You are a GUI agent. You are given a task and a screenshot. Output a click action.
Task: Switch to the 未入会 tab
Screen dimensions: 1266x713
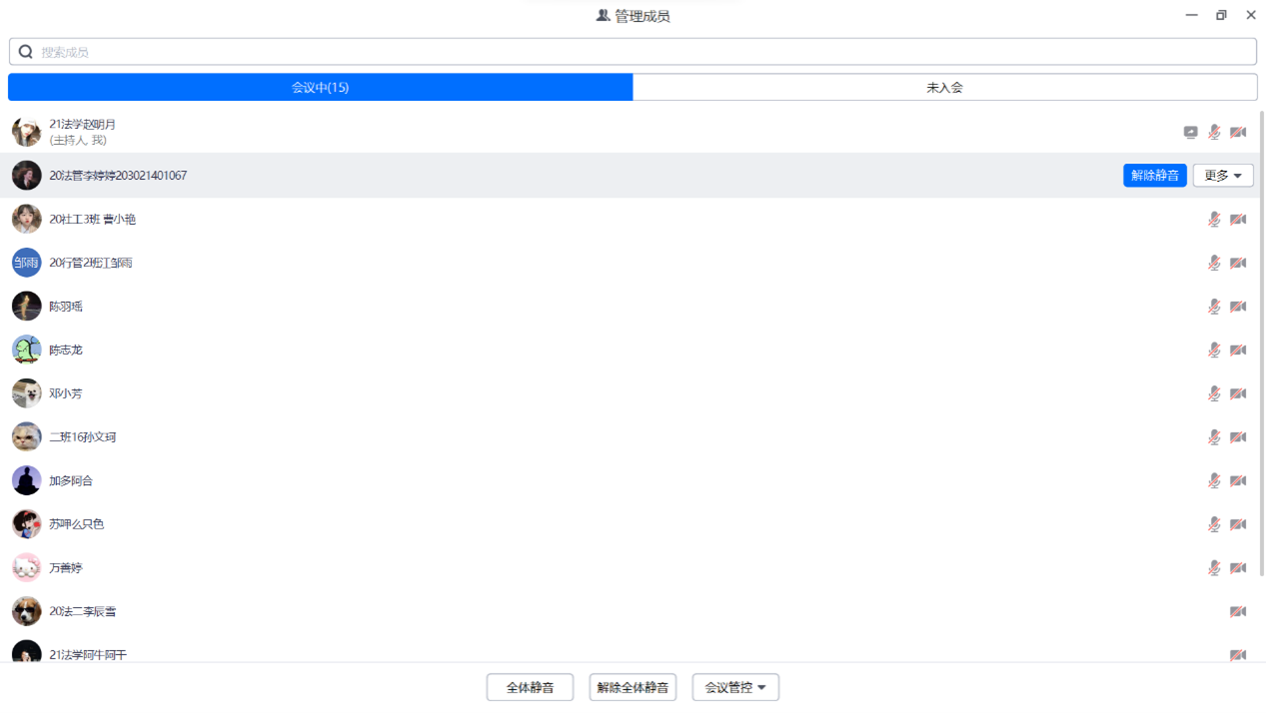point(944,88)
